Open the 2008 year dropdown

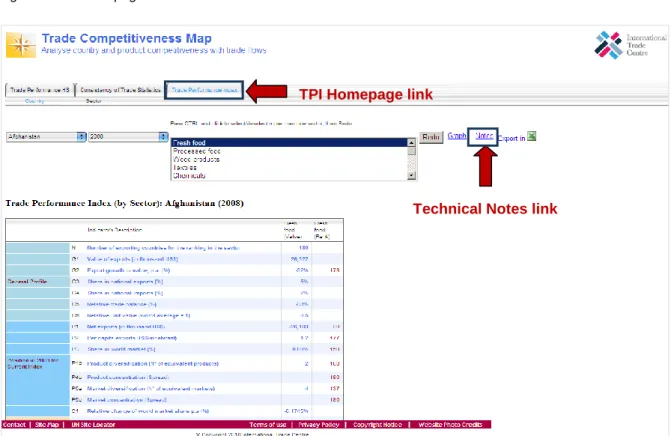click(x=128, y=136)
